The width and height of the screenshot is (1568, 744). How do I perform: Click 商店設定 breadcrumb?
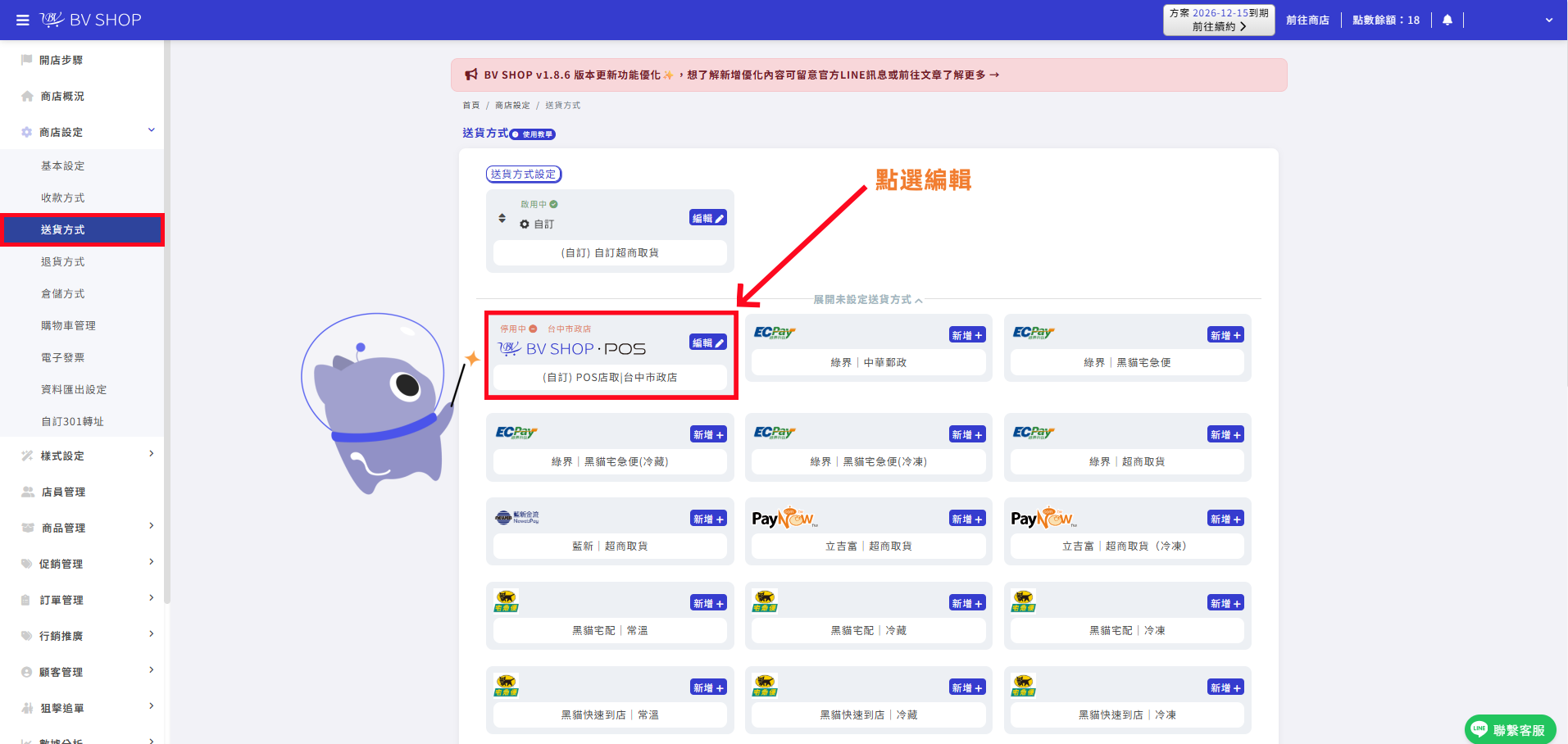tap(512, 105)
